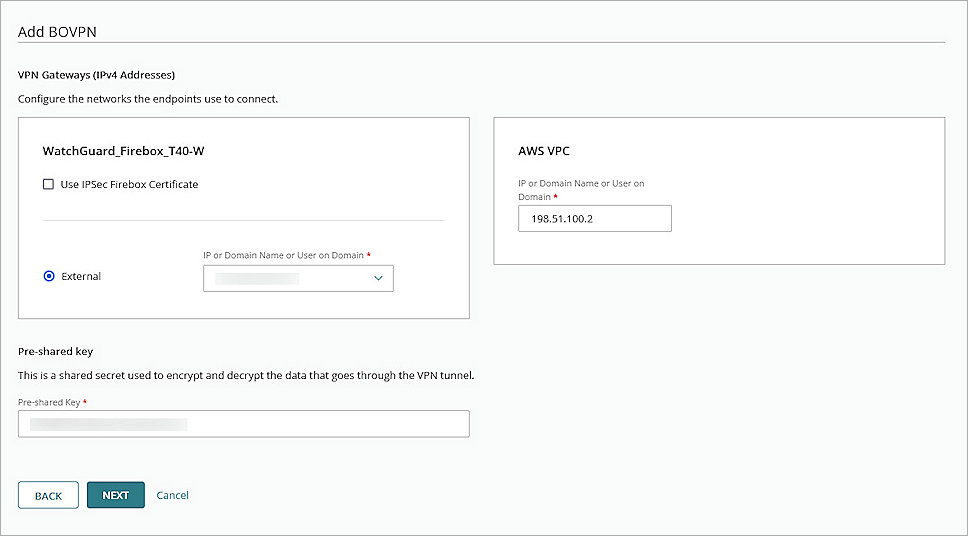Select the External radio button
This screenshot has width=968, height=536.
coord(49,276)
